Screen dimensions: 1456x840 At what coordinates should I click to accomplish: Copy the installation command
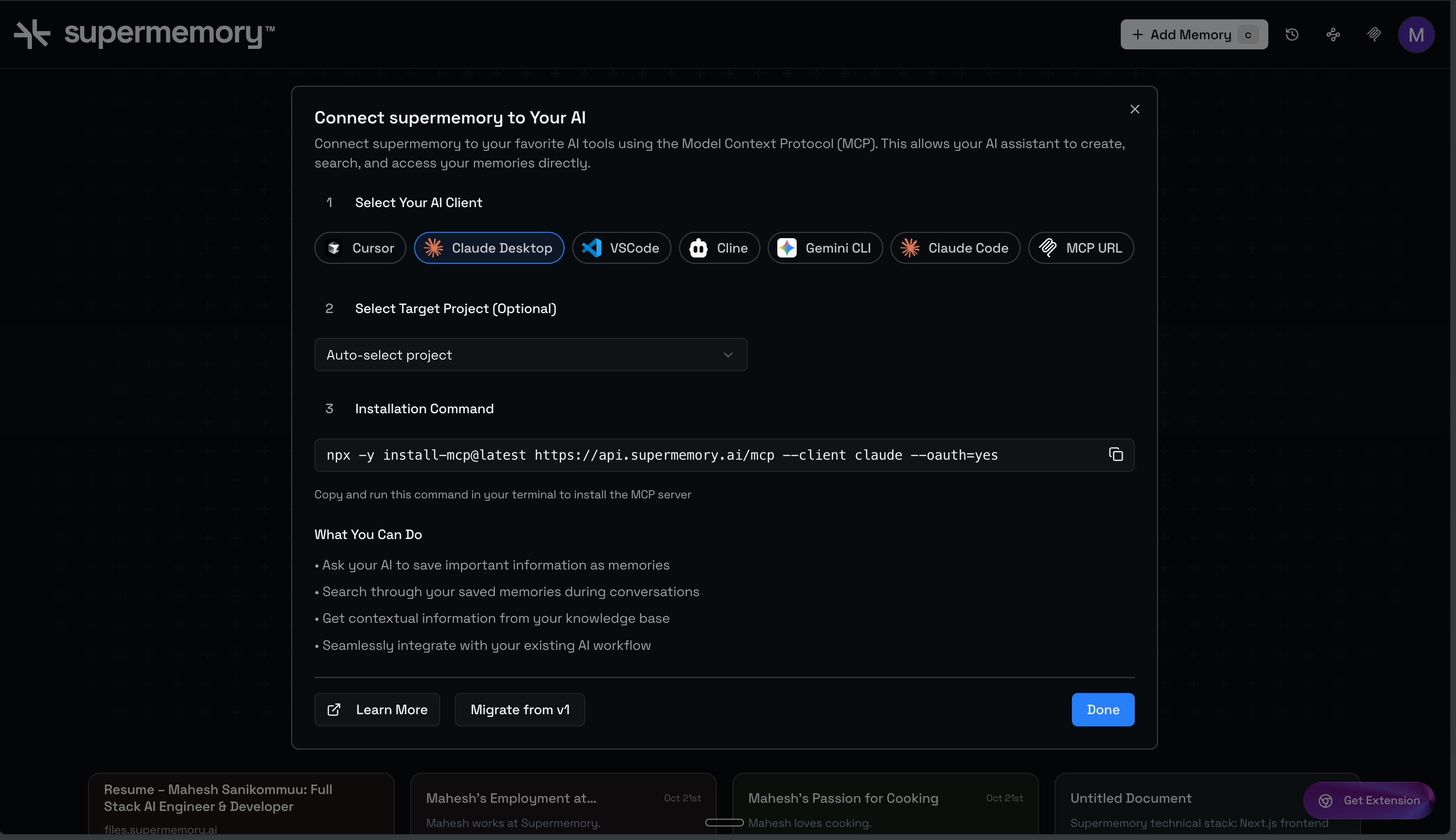pyautogui.click(x=1116, y=455)
